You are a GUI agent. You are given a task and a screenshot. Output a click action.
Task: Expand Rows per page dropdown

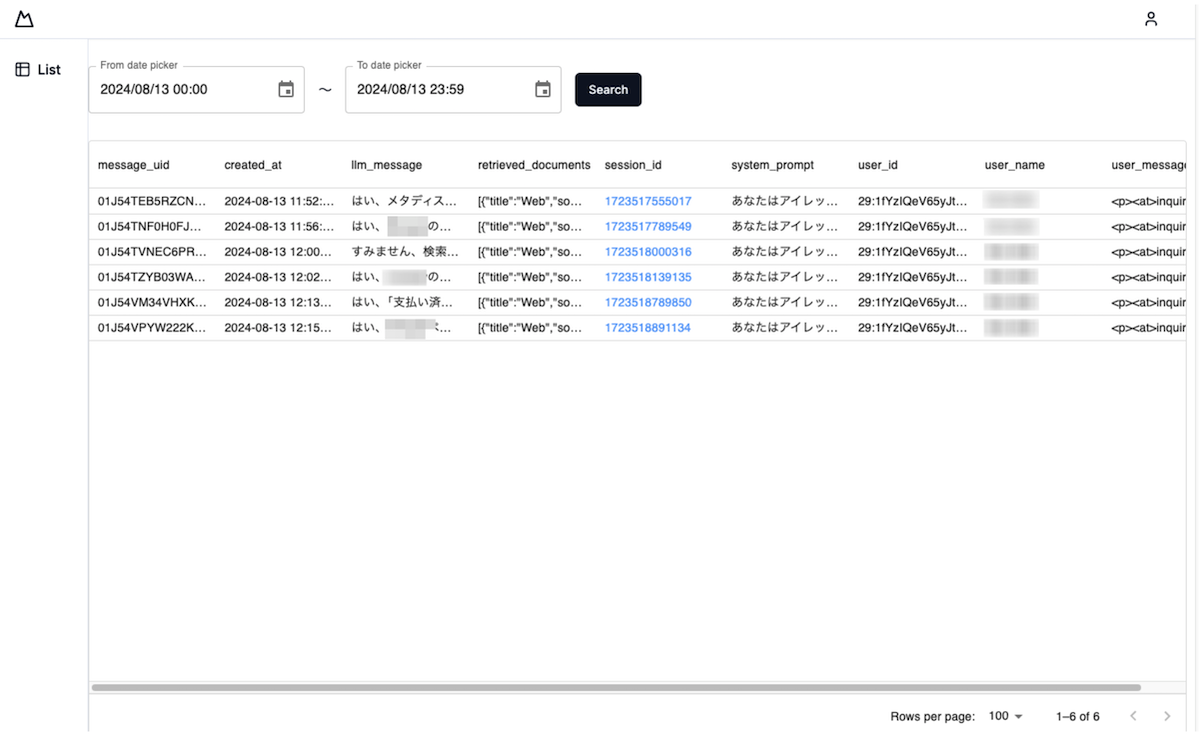(1005, 716)
